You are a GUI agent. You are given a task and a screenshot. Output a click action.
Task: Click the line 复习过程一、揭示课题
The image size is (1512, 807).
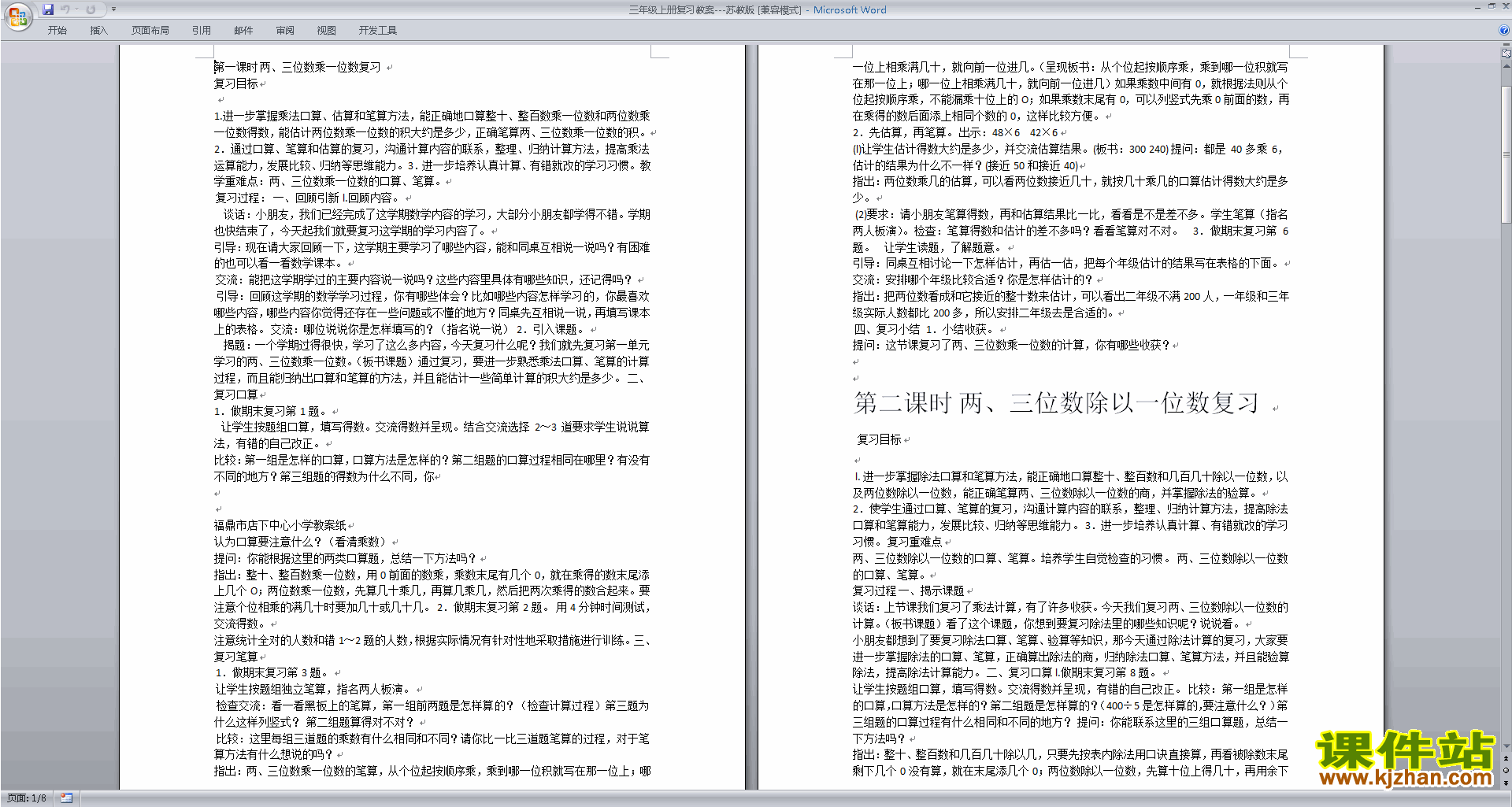[x=908, y=590]
